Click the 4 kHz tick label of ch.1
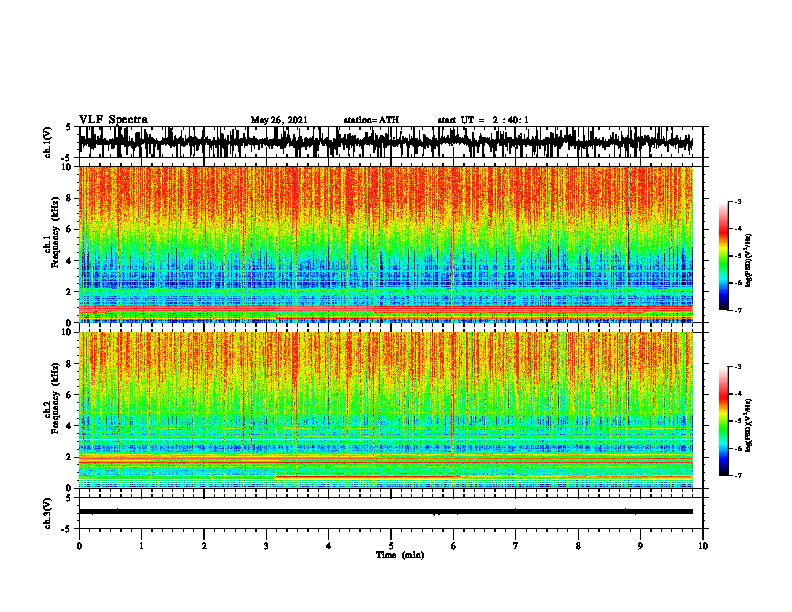The width and height of the screenshot is (792, 612). point(70,261)
